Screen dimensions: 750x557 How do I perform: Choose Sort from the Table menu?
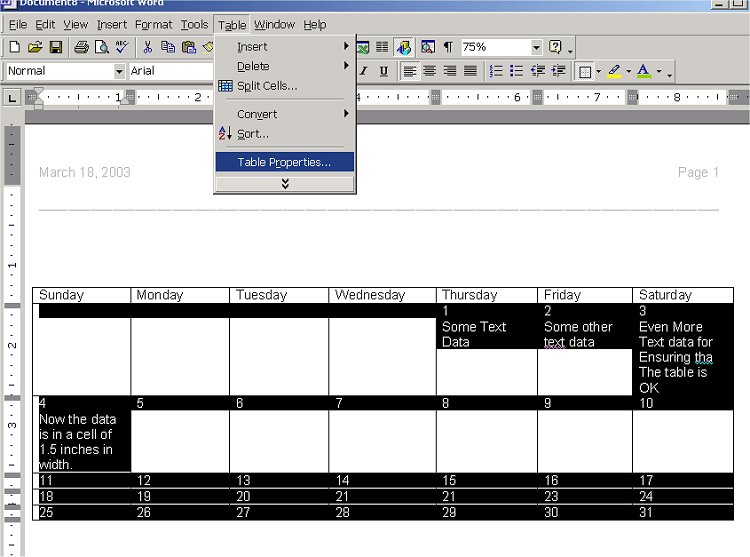pyautogui.click(x=253, y=134)
